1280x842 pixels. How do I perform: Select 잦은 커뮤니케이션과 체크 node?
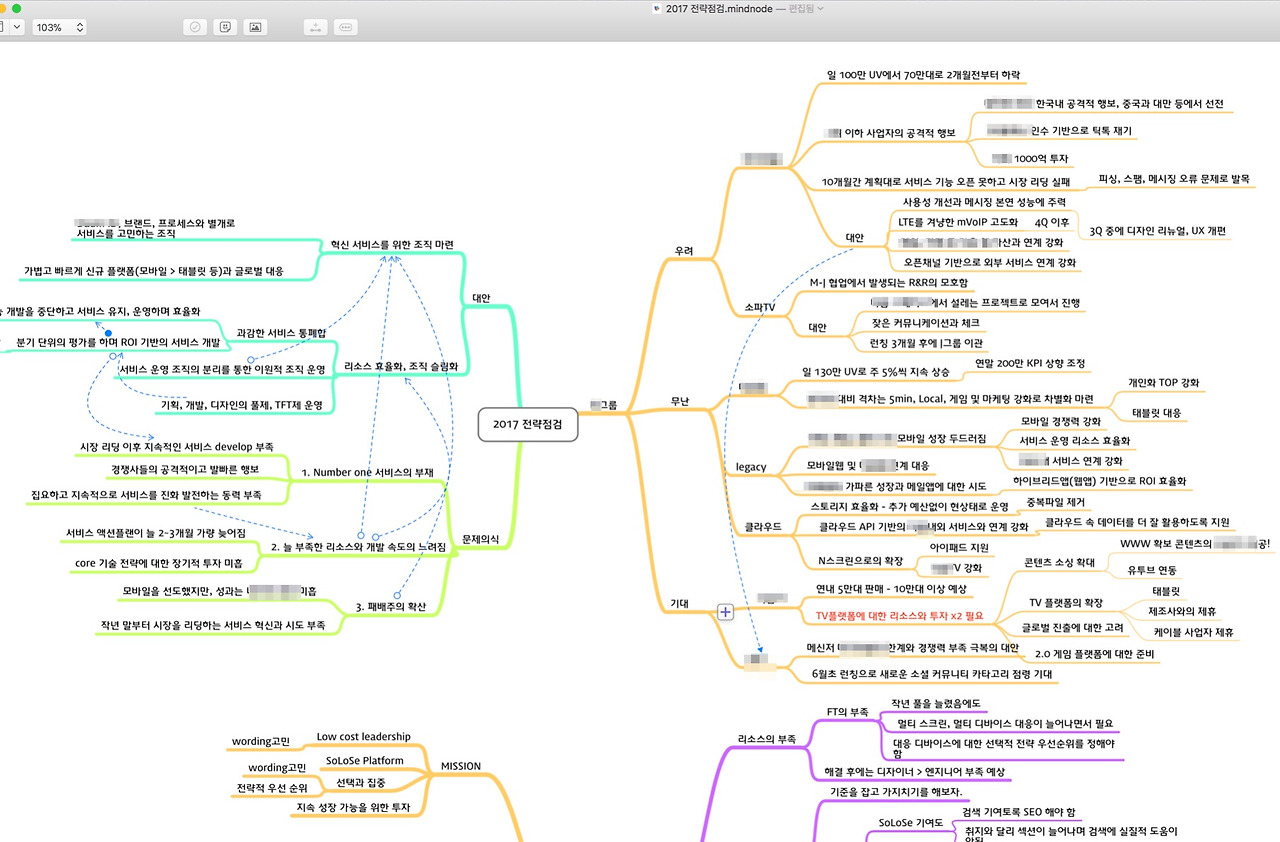pos(926,324)
